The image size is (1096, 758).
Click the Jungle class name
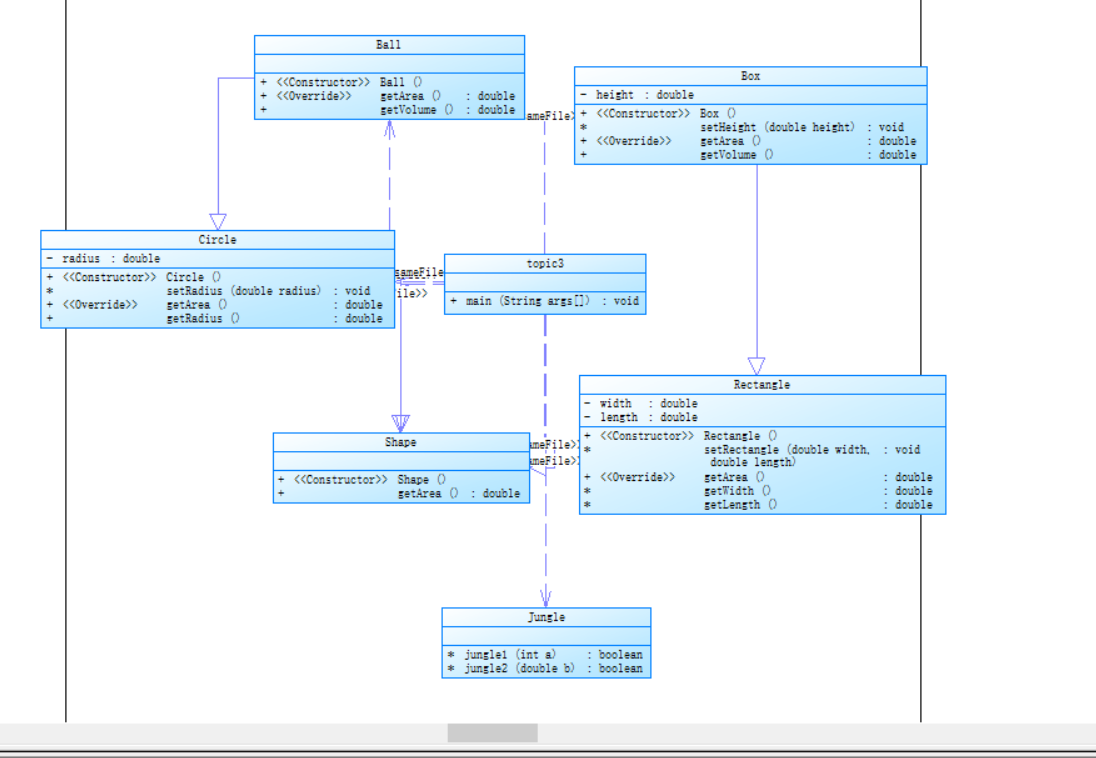(546, 617)
